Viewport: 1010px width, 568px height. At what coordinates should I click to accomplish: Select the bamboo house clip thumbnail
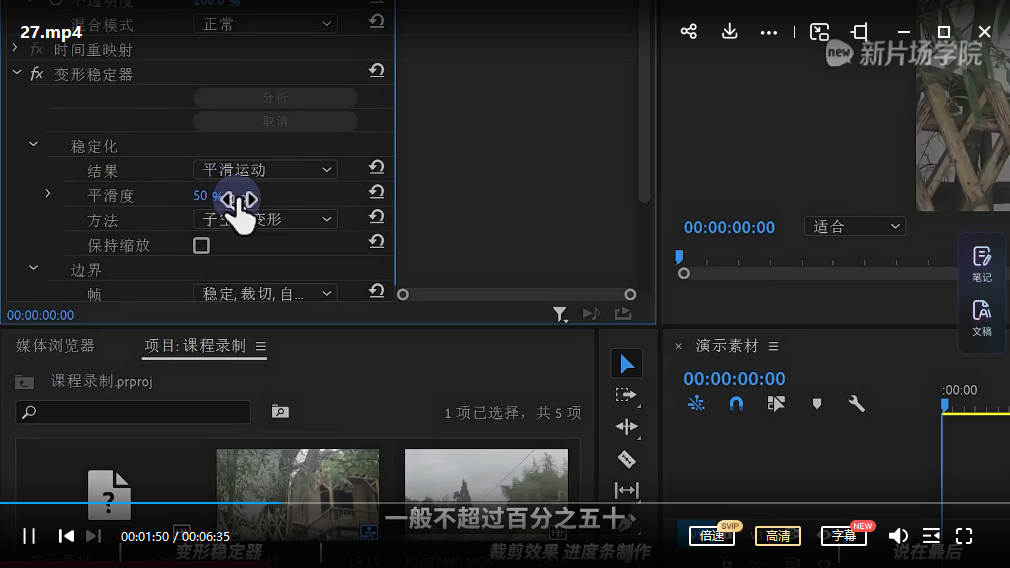[298, 494]
